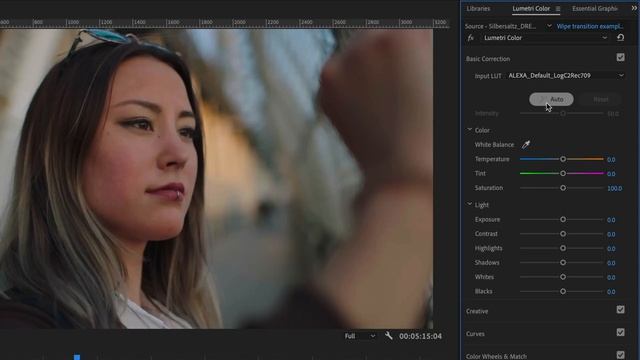Click the White Balance eyedropper icon
This screenshot has width=640, height=360.
point(526,144)
